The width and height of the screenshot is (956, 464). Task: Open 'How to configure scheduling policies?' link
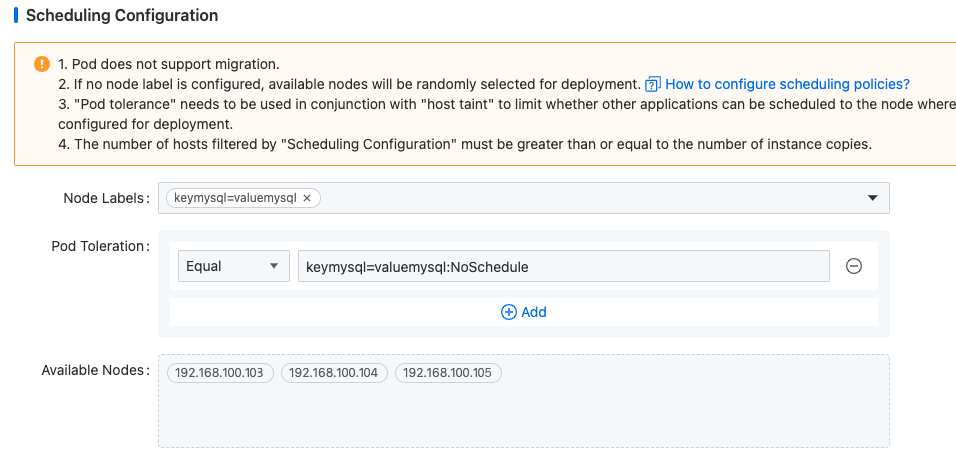(x=787, y=84)
